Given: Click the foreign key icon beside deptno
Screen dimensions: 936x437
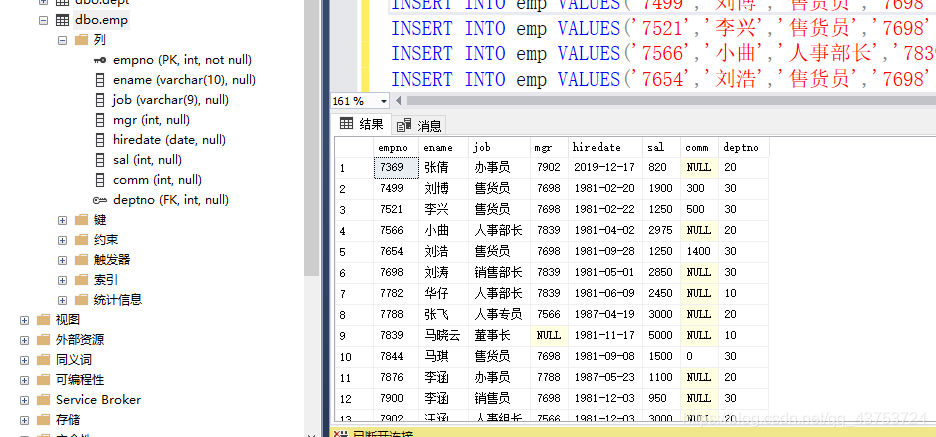Looking at the screenshot, I should coord(100,200).
